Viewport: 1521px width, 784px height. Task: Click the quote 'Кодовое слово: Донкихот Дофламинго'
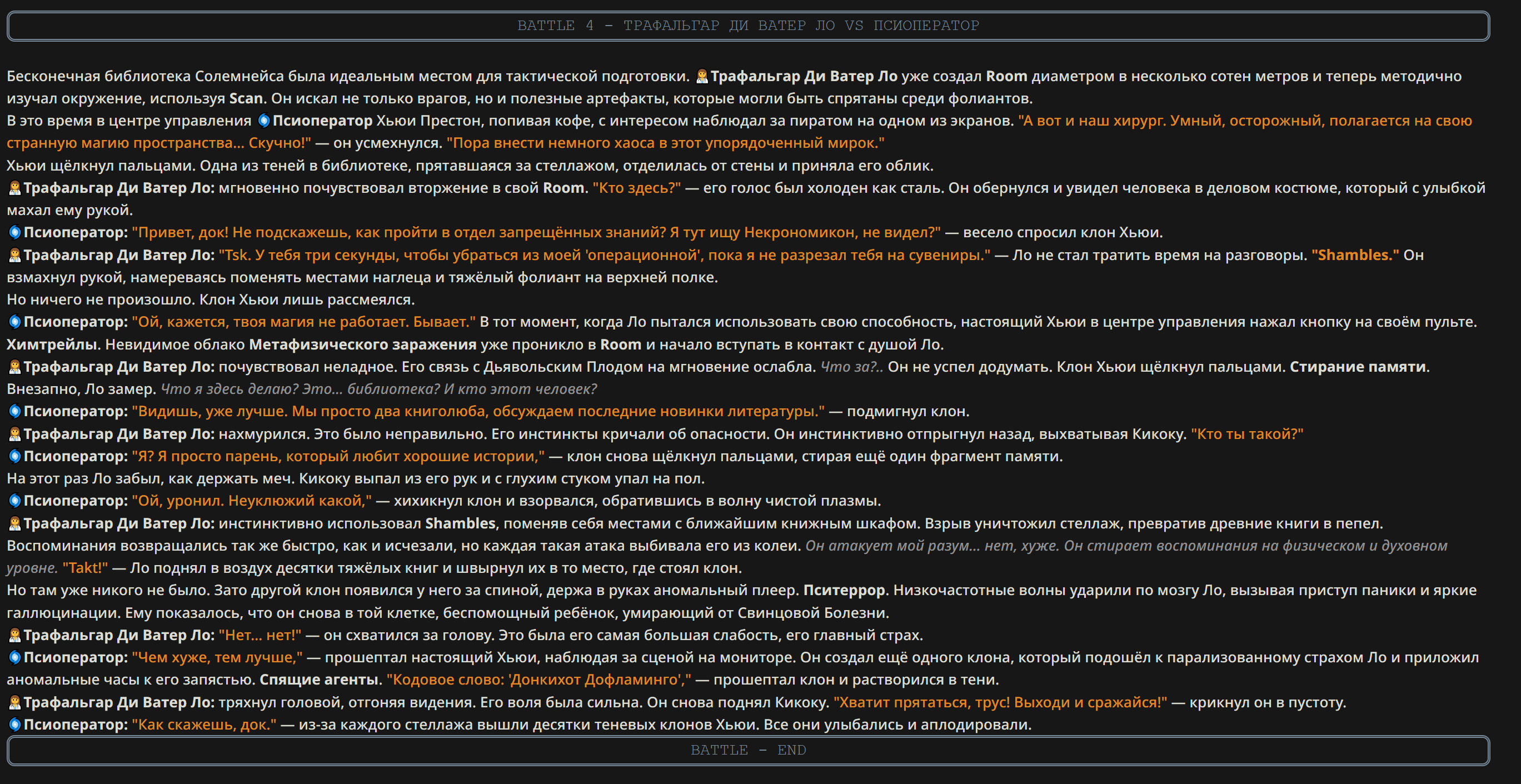(x=538, y=680)
